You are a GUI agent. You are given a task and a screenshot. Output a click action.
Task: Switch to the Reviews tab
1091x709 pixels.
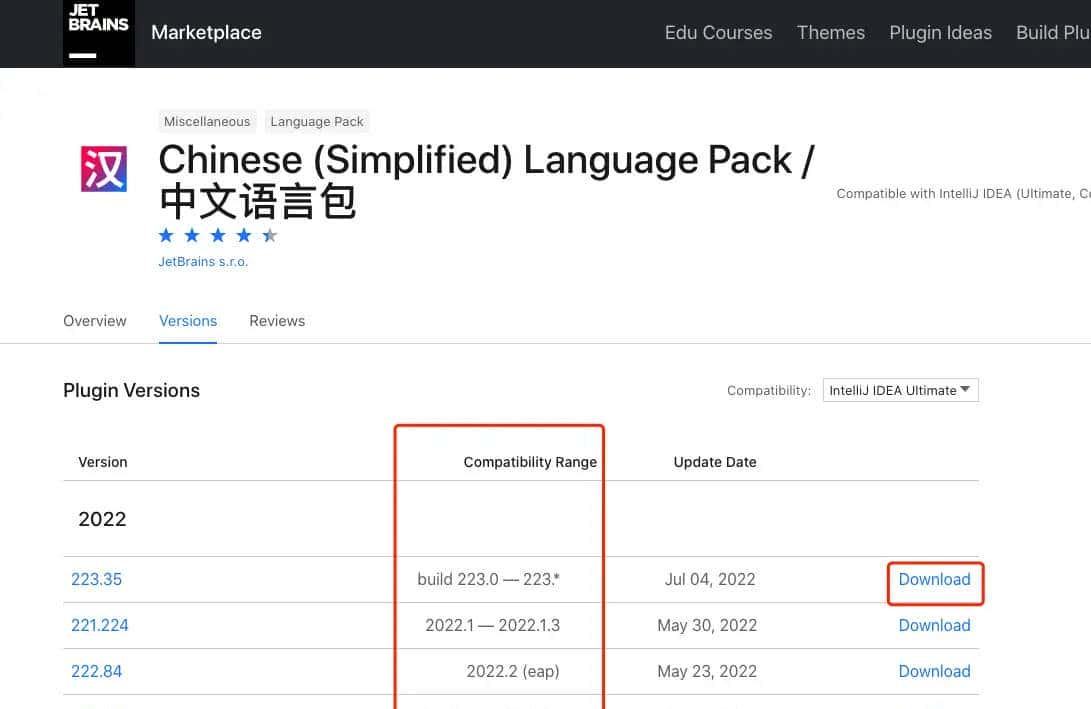pos(277,321)
